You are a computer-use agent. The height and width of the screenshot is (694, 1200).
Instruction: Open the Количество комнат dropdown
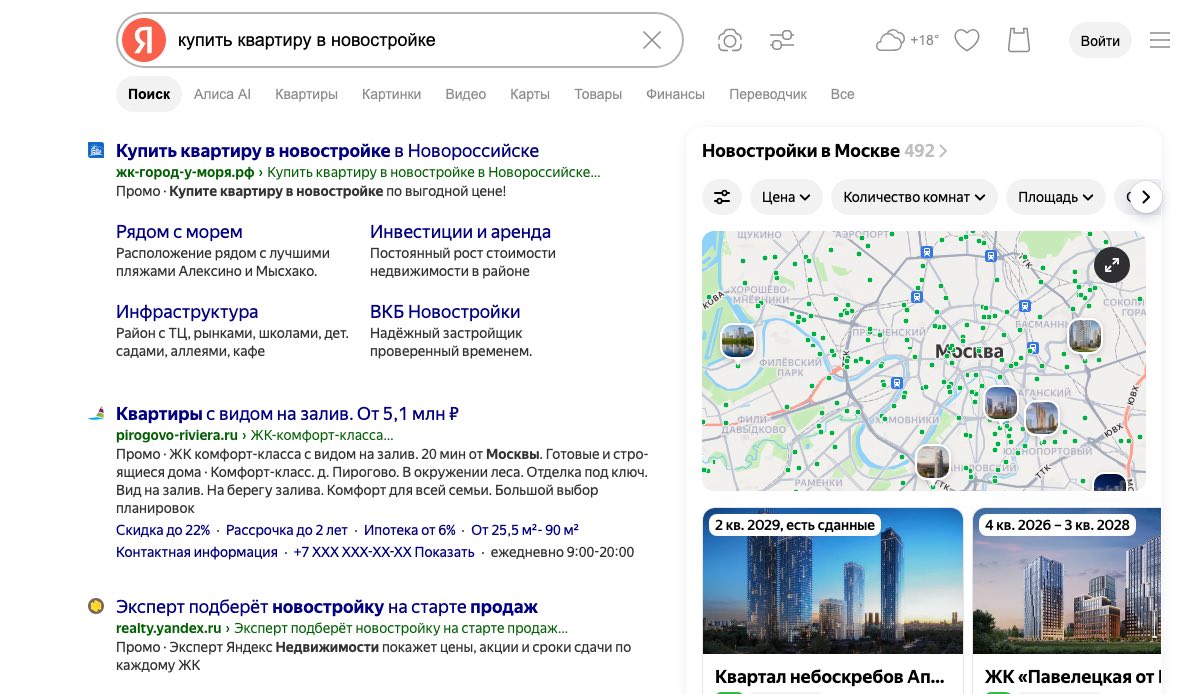[x=914, y=197]
